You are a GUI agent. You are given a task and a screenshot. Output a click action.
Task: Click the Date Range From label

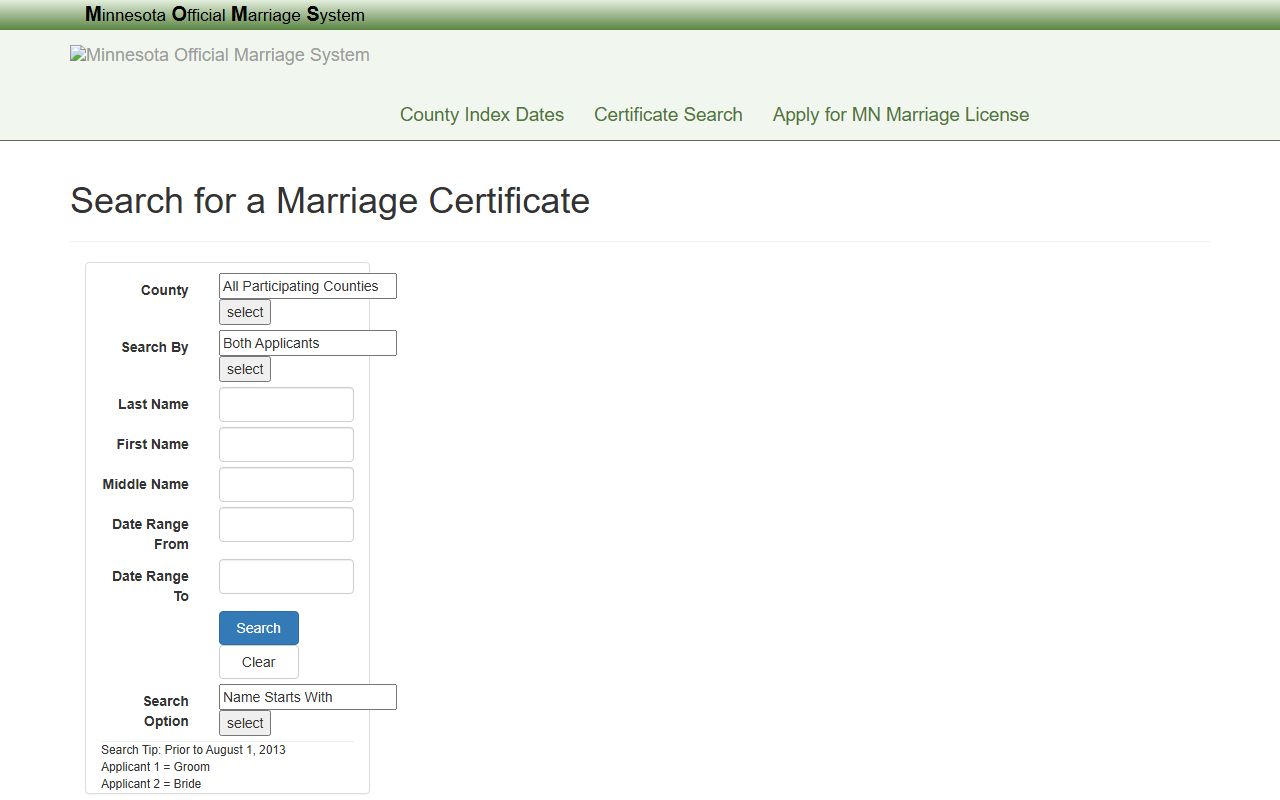click(x=151, y=534)
